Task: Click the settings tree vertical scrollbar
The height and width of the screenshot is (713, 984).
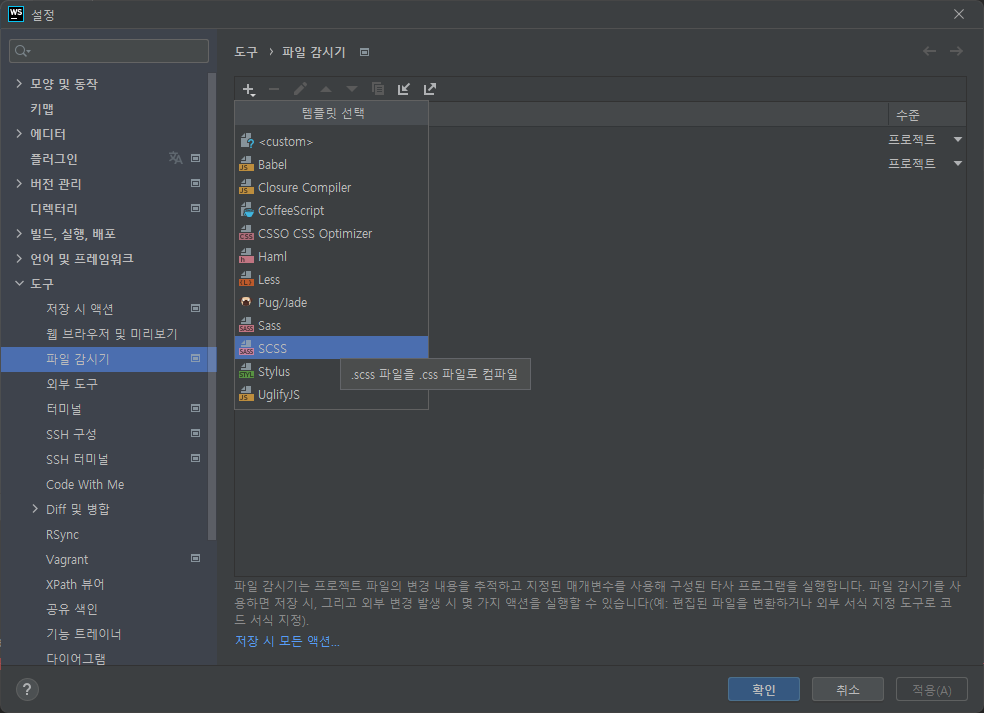Action: click(212, 306)
